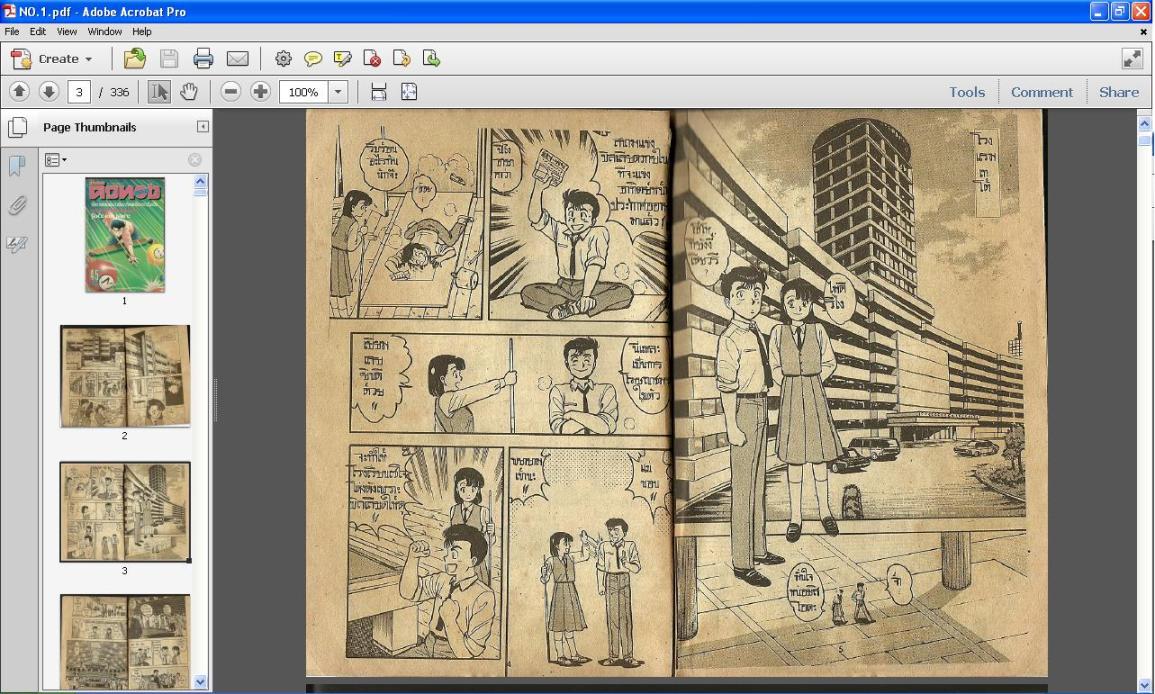Open the Edit menu
This screenshot has width=1155, height=694.
38,32
